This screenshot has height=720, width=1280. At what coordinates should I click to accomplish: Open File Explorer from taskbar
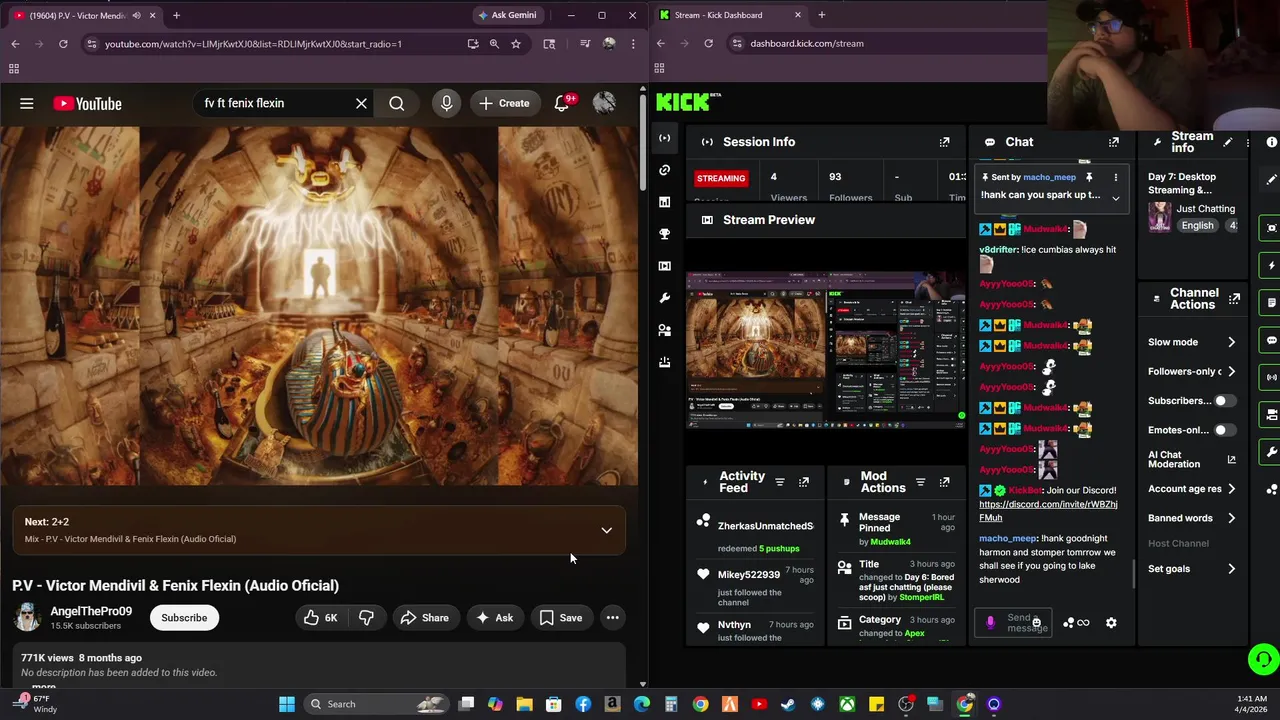click(524, 704)
